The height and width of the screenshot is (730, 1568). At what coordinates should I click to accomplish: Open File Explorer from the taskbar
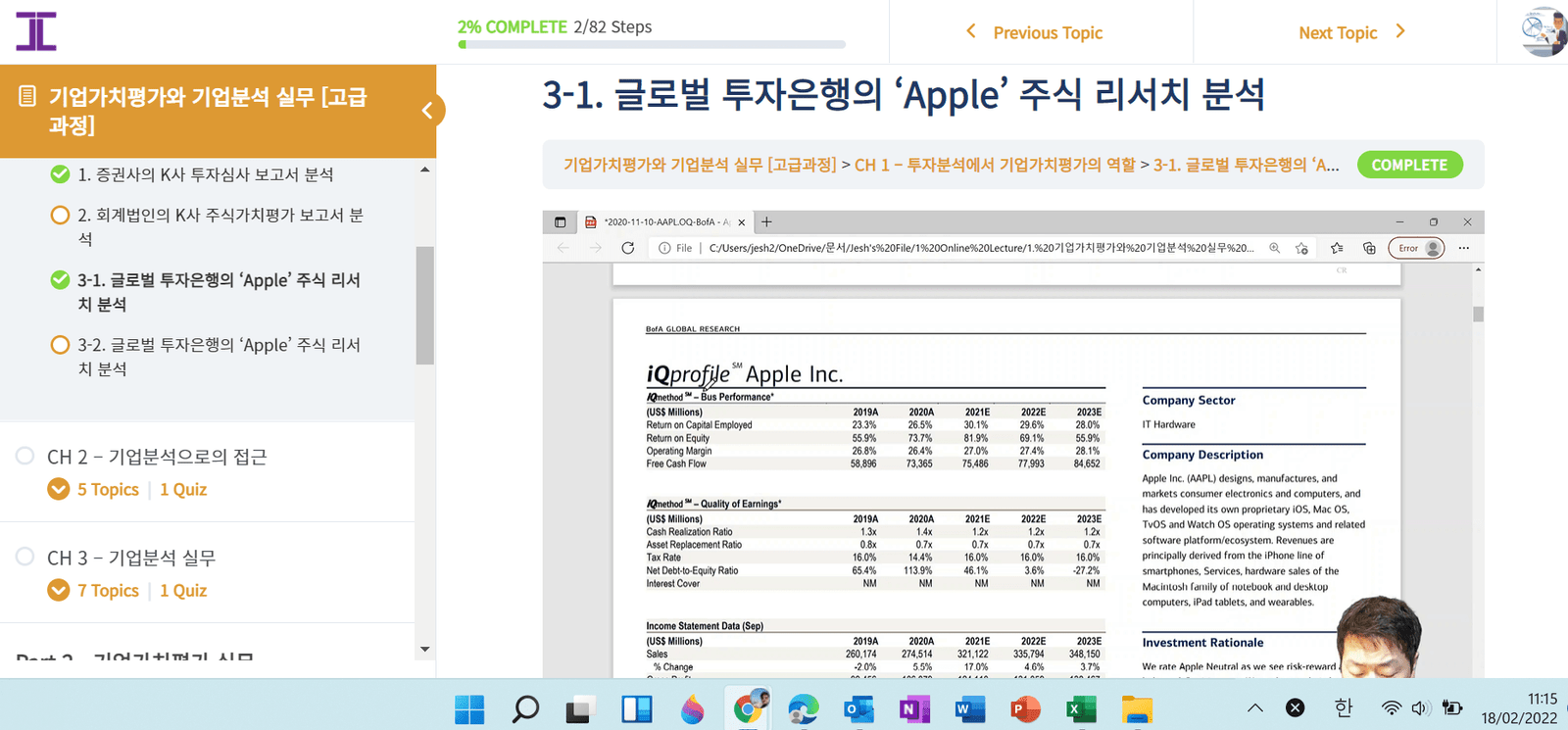point(1137,708)
